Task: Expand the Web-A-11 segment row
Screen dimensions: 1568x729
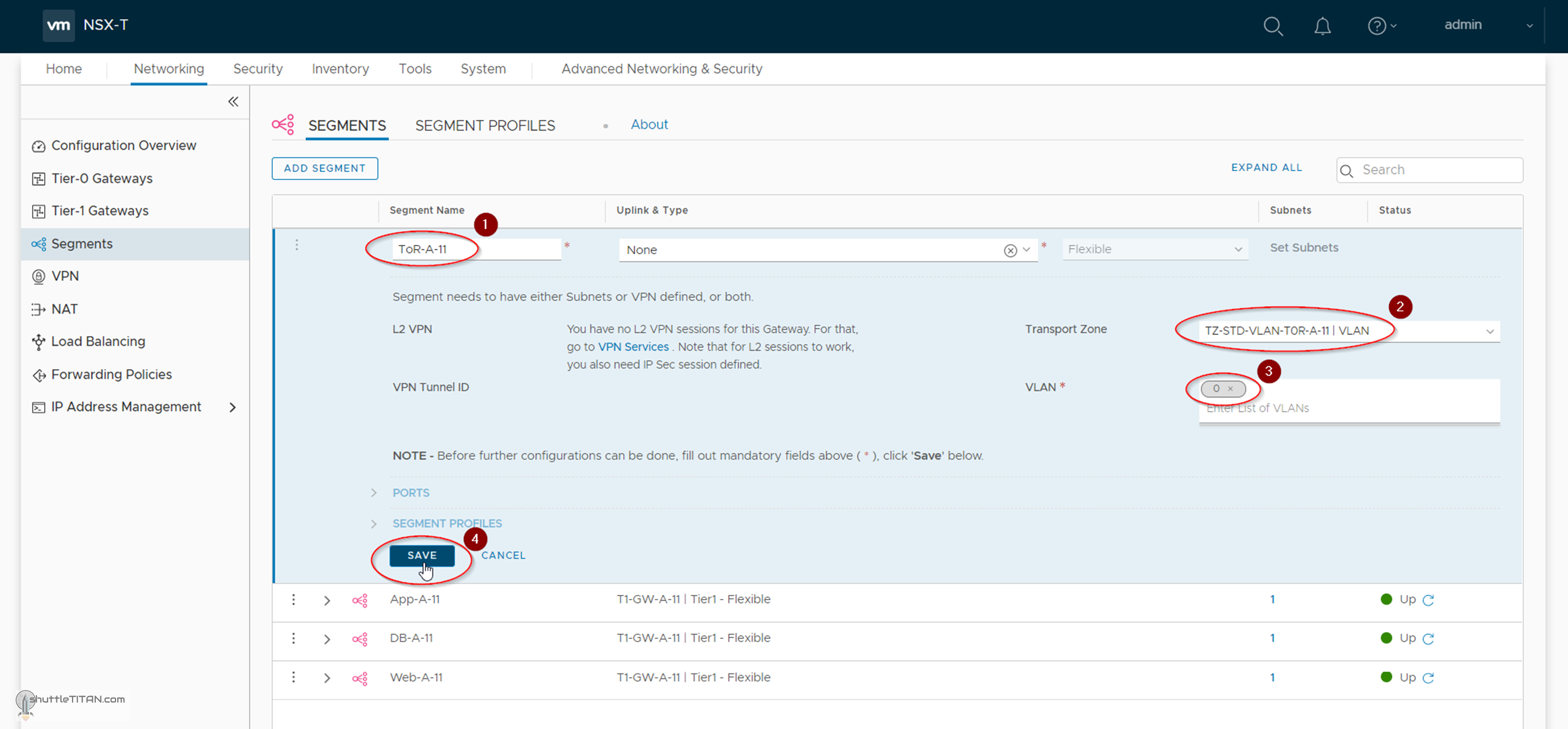Action: (x=327, y=678)
